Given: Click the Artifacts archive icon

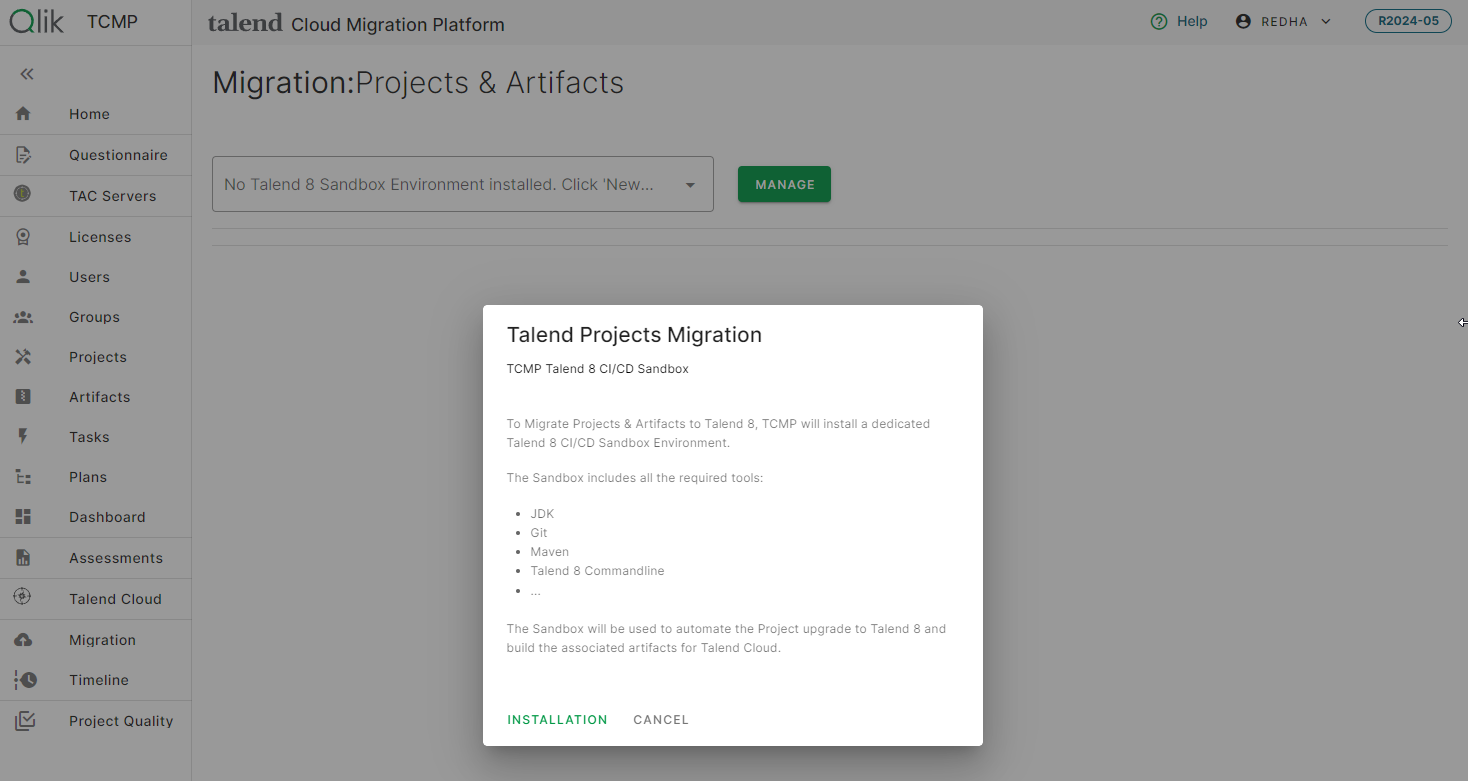Looking at the screenshot, I should tap(23, 397).
